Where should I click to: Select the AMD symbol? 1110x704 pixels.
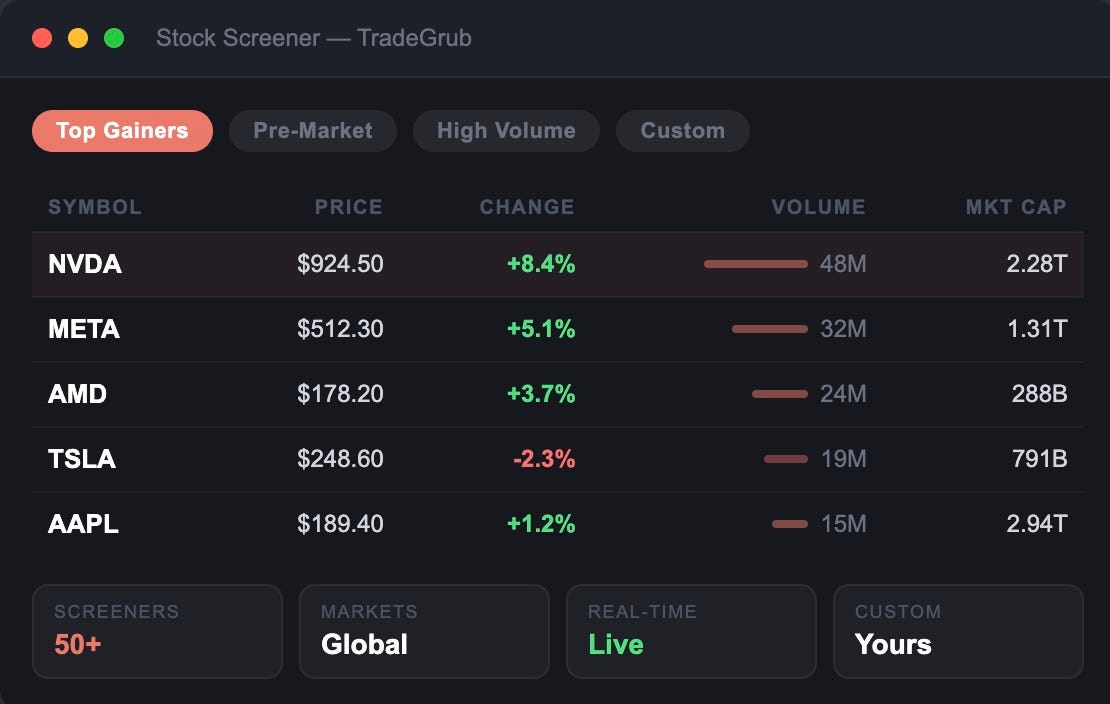click(x=77, y=394)
